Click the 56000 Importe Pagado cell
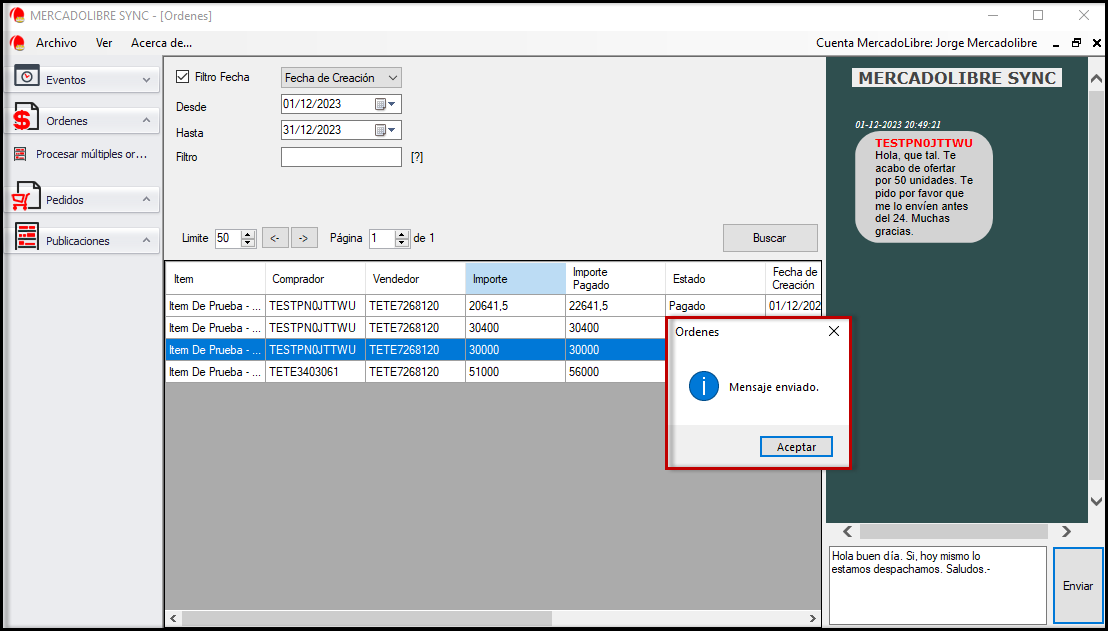Image resolution: width=1108 pixels, height=631 pixels. [x=615, y=372]
